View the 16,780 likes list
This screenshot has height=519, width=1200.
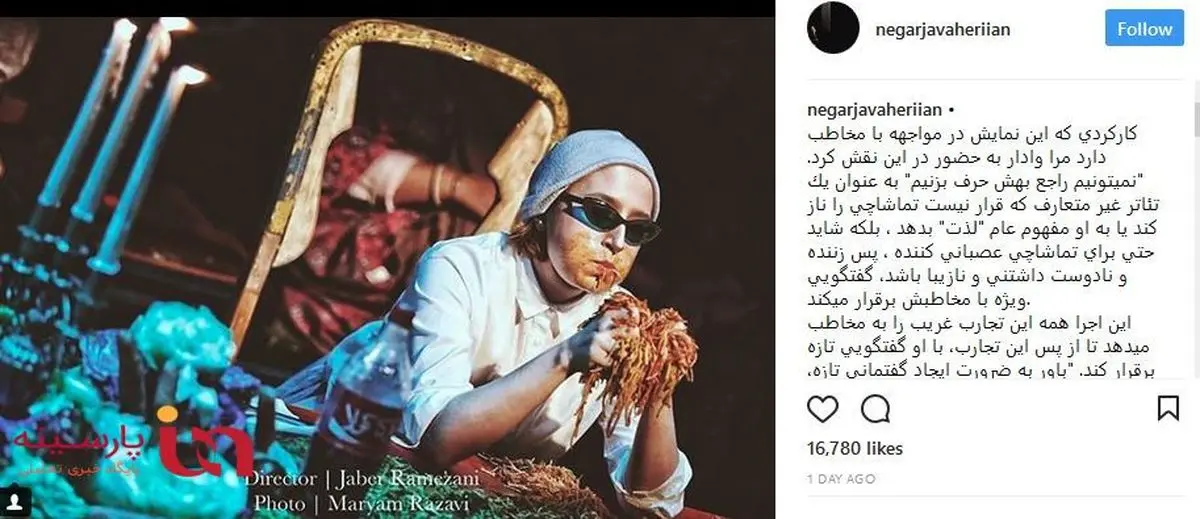click(854, 448)
